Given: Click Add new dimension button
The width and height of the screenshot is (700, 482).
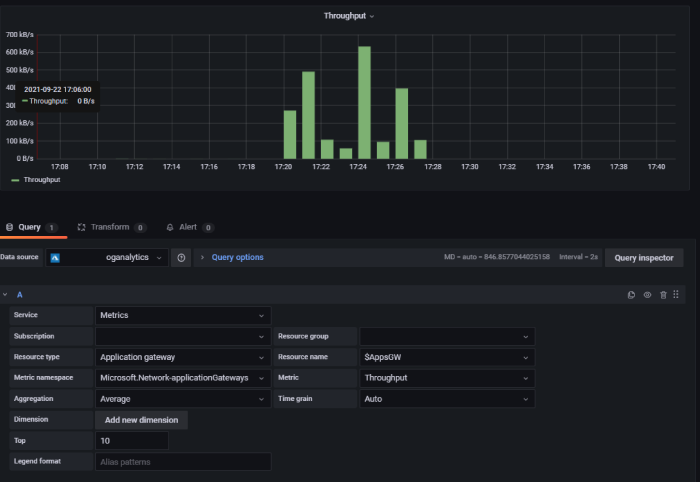Looking at the screenshot, I should (x=141, y=420).
